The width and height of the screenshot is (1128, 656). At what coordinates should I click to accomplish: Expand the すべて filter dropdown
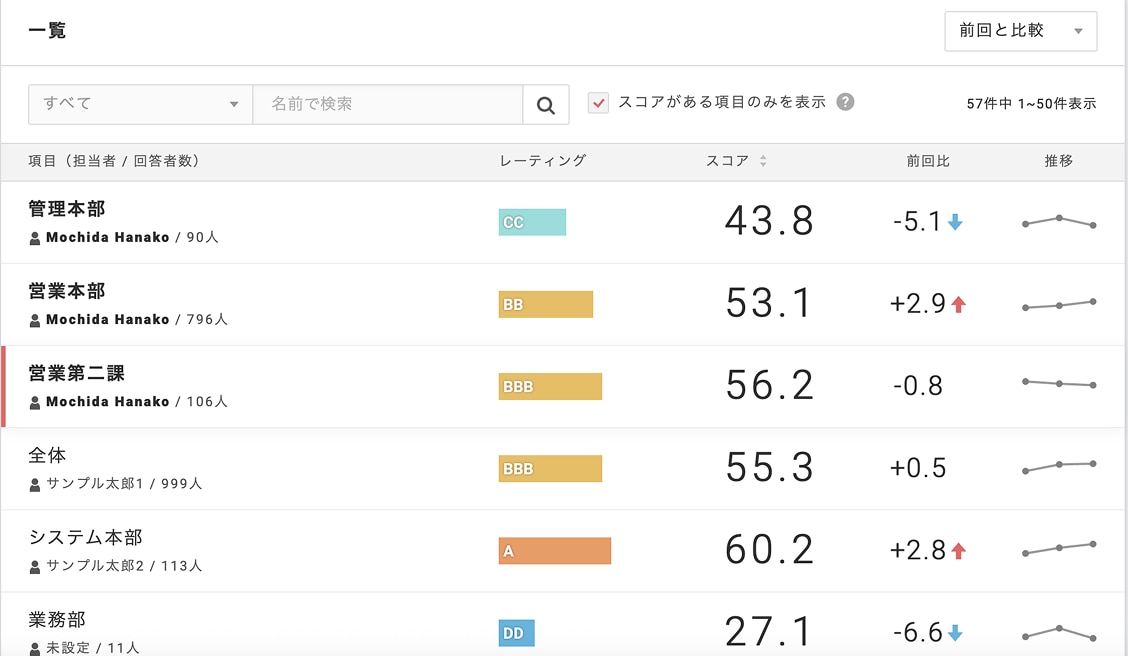click(x=140, y=104)
